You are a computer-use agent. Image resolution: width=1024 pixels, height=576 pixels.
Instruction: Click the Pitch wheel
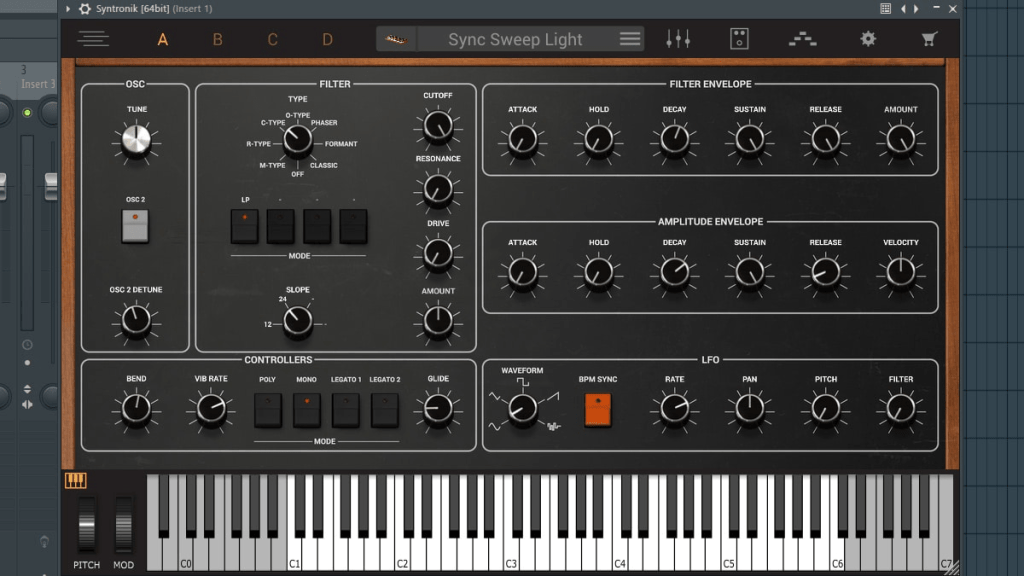(86, 524)
